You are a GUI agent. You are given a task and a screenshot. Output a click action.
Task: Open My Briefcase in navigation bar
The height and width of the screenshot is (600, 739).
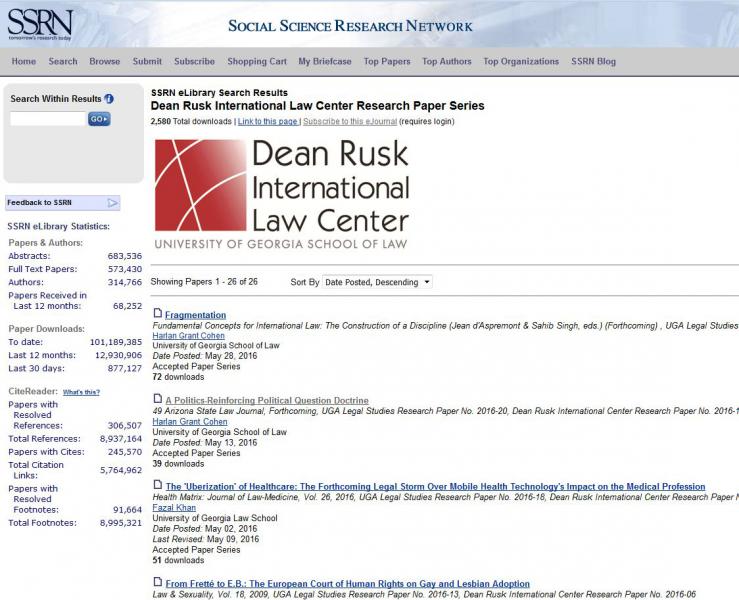325,61
